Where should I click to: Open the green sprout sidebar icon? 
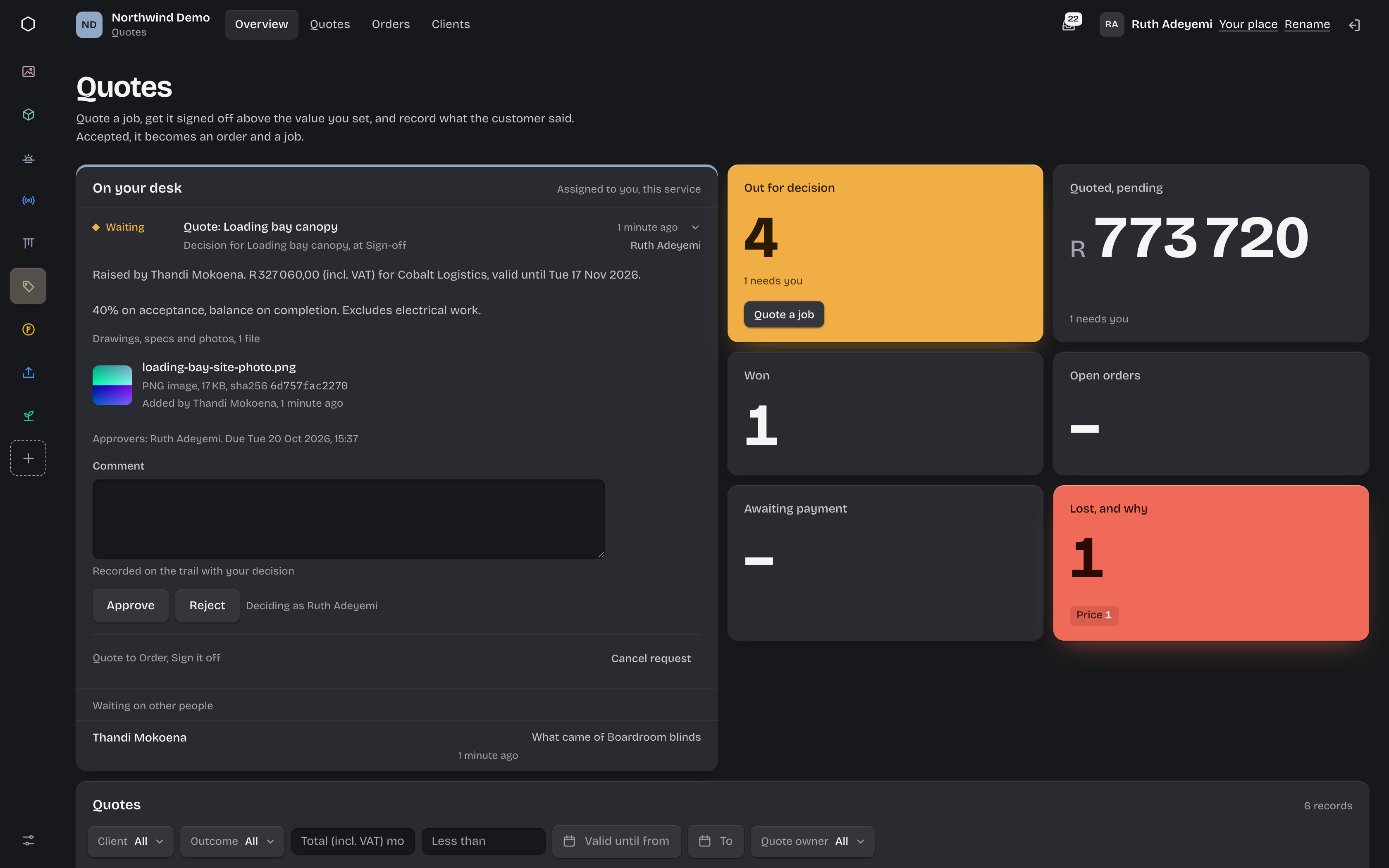pyautogui.click(x=28, y=416)
